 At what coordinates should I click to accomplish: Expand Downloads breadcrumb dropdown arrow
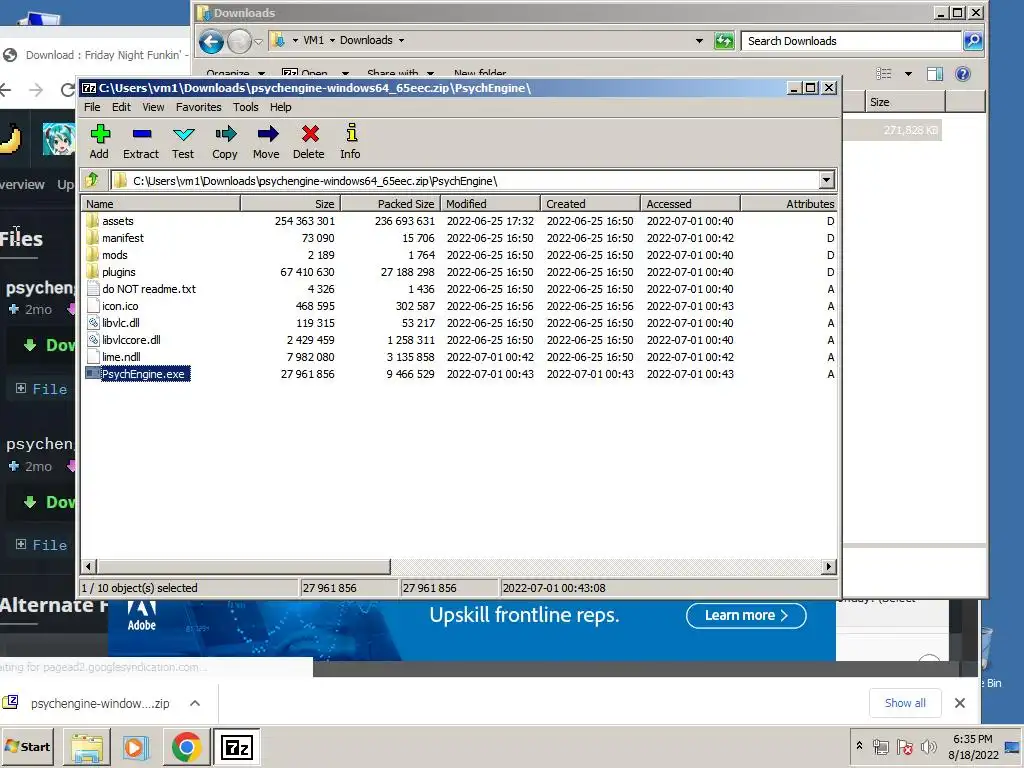coord(401,40)
